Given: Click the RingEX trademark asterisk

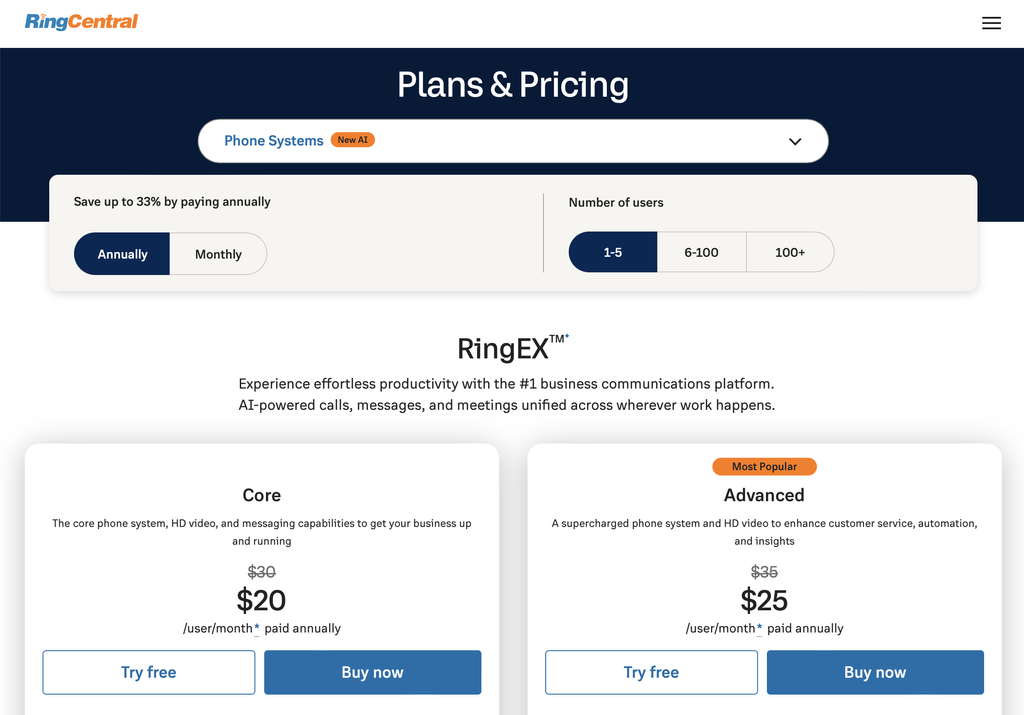Looking at the screenshot, I should click(x=567, y=336).
